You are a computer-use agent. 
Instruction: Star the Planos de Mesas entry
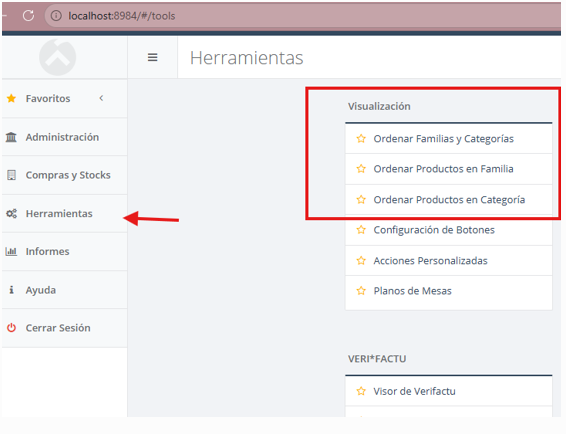[x=361, y=291]
